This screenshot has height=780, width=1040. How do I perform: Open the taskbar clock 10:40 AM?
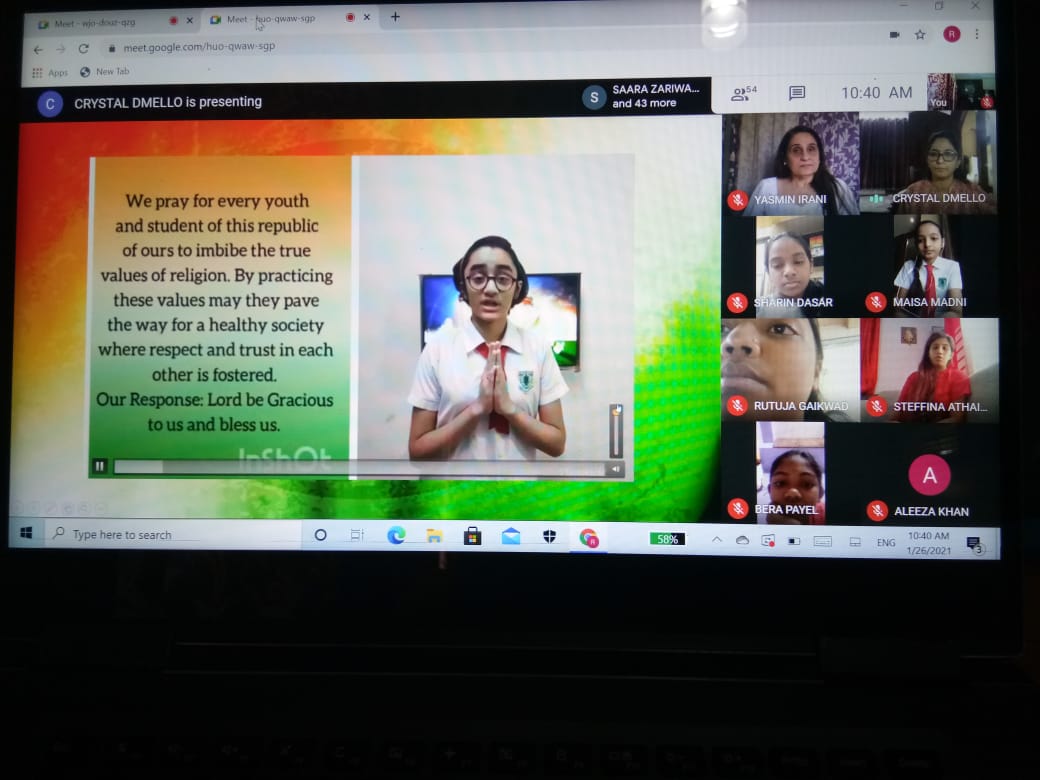point(929,543)
